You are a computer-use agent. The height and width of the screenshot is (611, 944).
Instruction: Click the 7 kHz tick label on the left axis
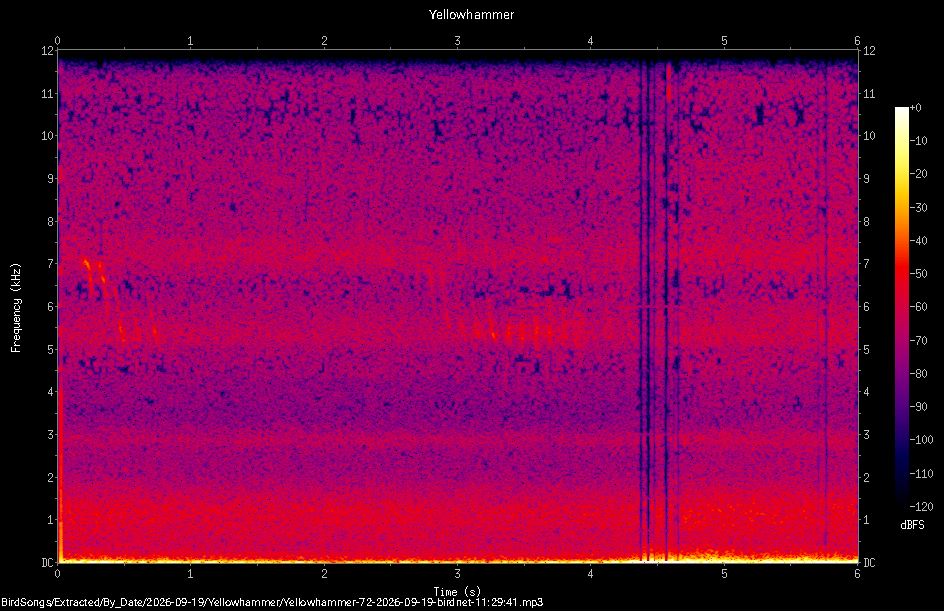pos(51,264)
